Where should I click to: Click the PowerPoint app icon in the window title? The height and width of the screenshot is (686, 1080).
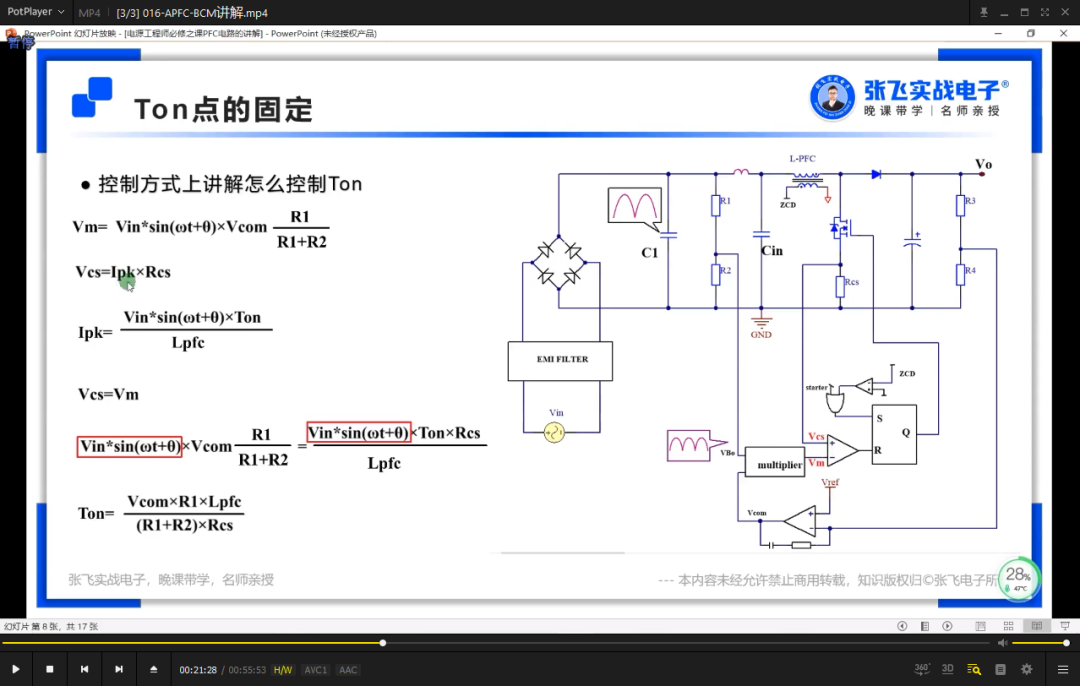coord(11,33)
